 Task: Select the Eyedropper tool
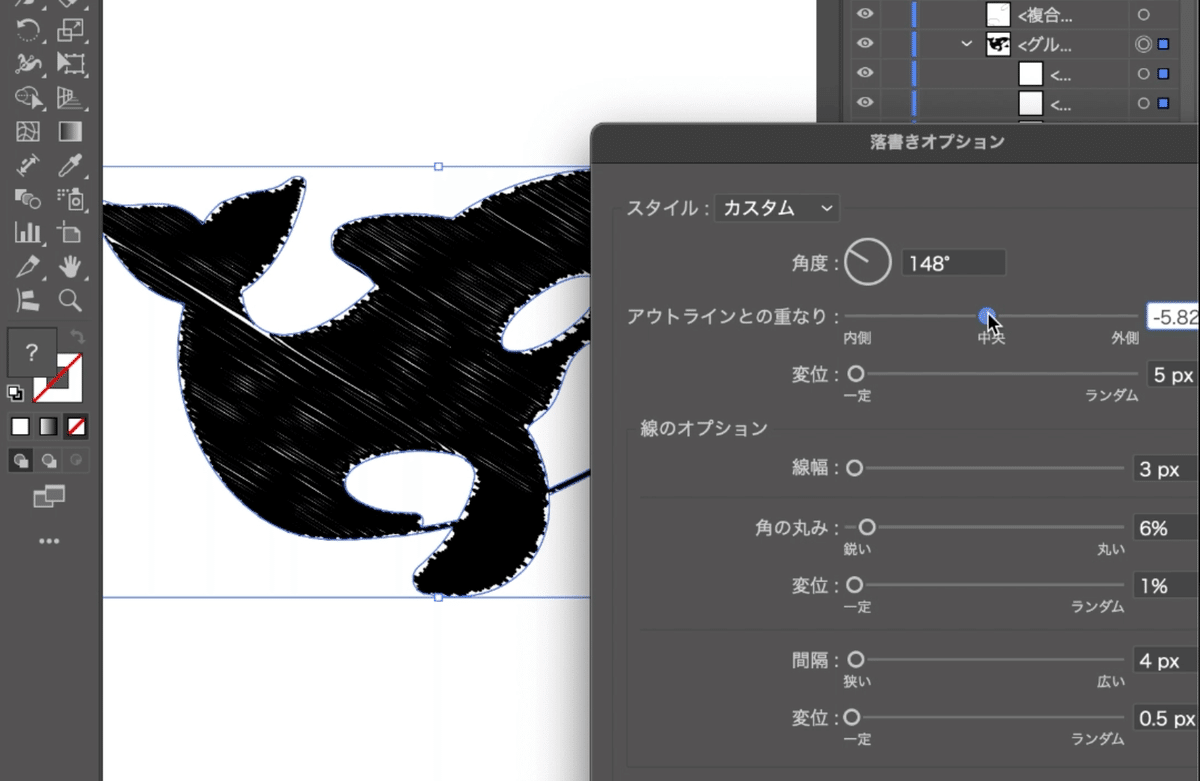tap(69, 165)
